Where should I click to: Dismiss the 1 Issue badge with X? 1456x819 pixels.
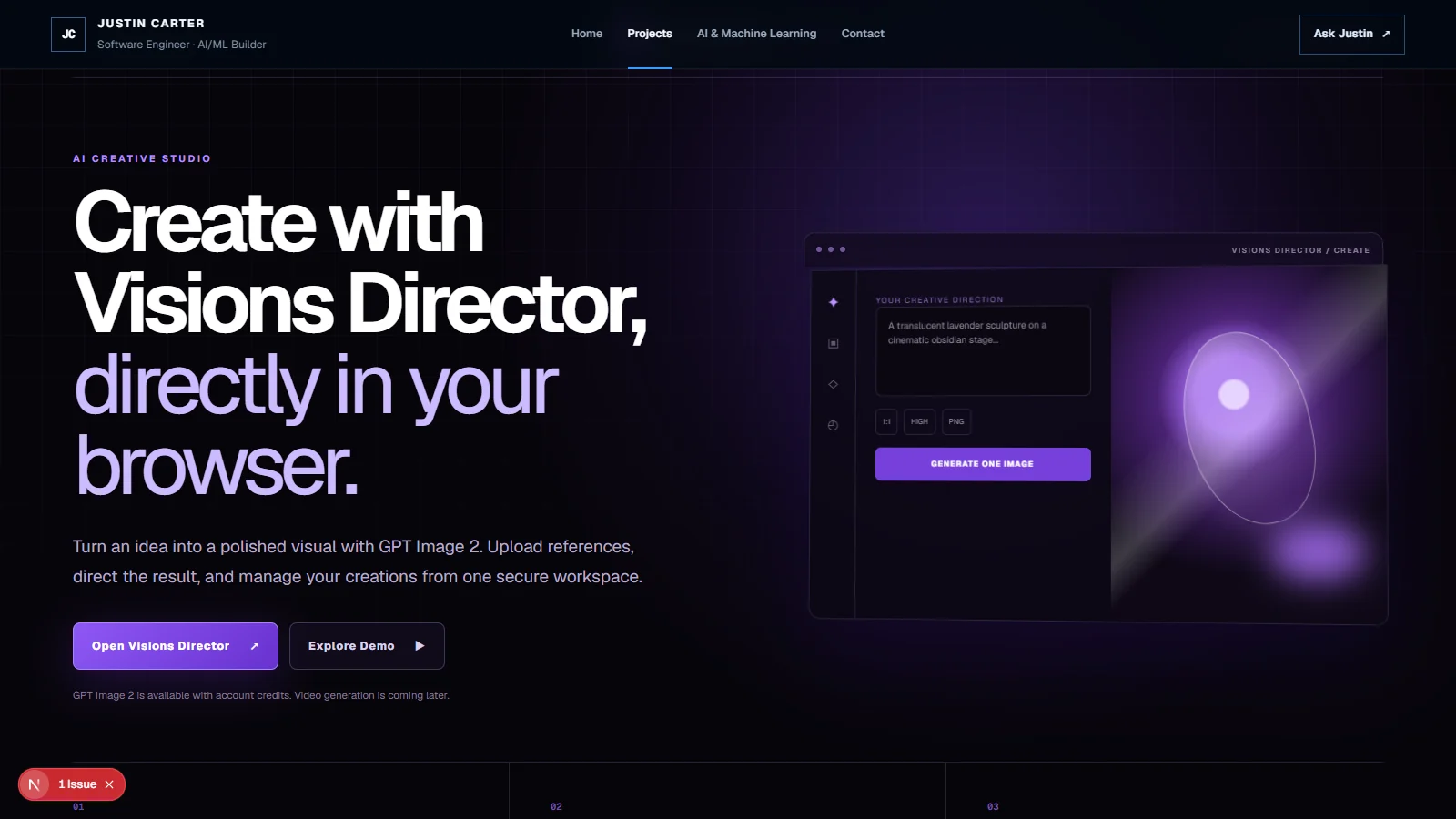109,784
